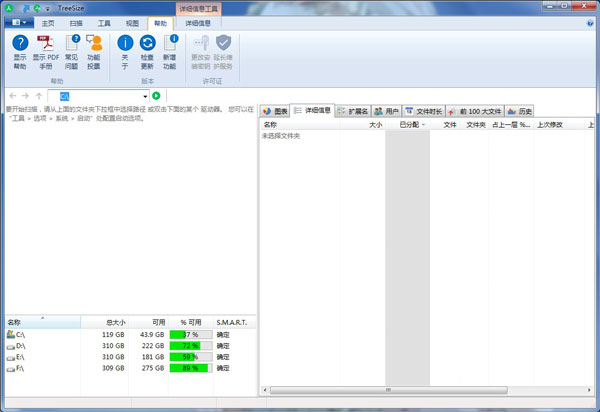Click the back navigation arrow
Screen dimensions: 600x412
(13, 96)
